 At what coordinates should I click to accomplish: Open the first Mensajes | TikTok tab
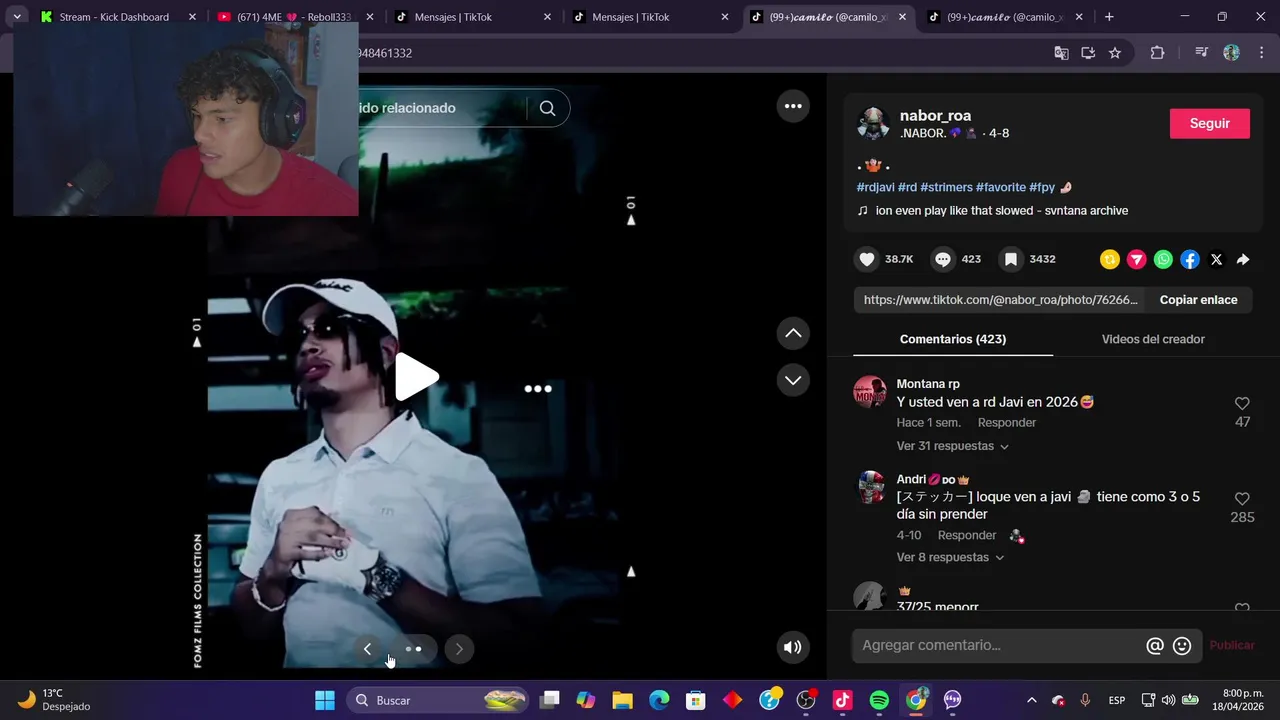click(x=470, y=17)
